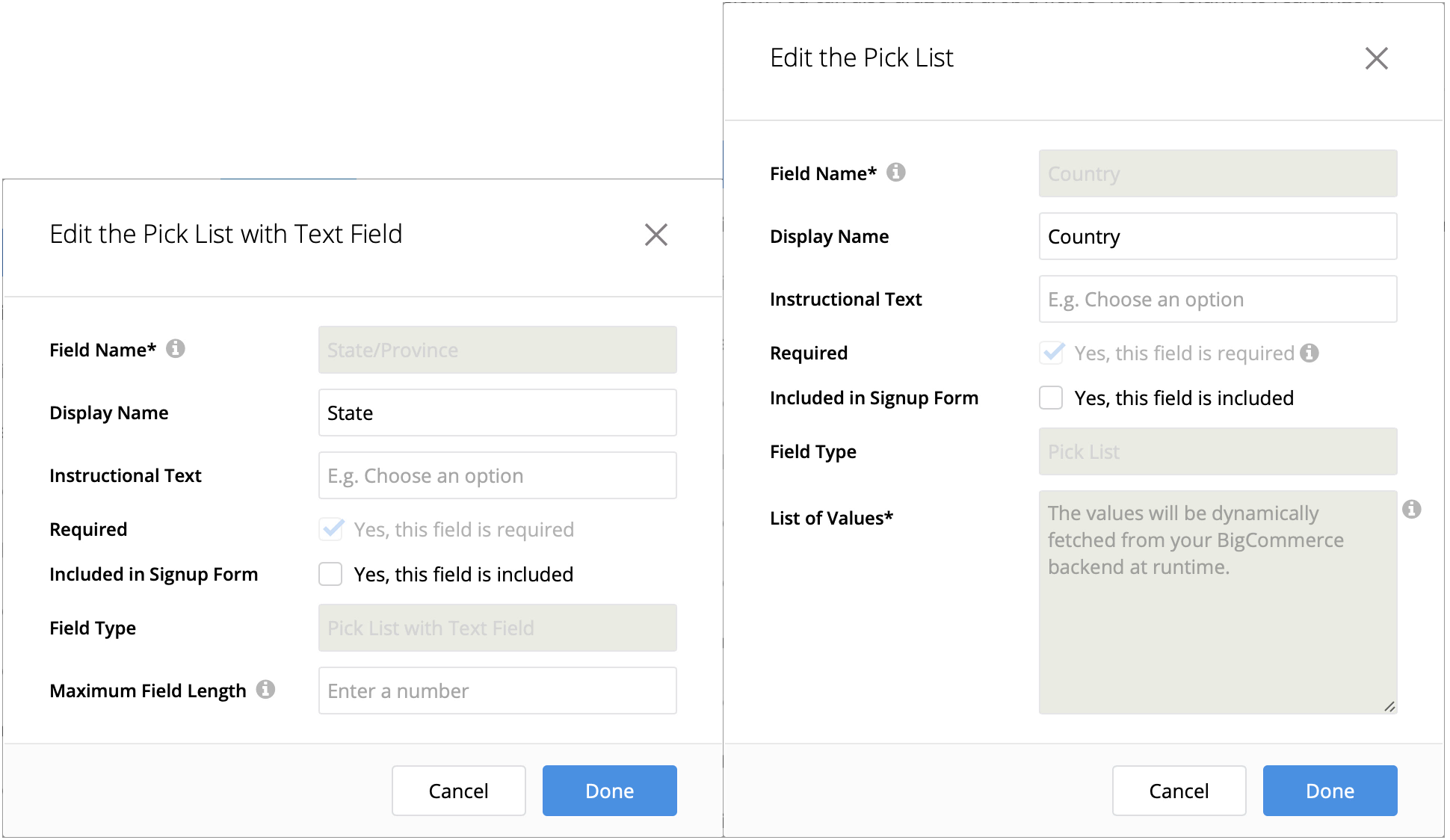Toggle Required checkbox in State dialog

click(331, 529)
